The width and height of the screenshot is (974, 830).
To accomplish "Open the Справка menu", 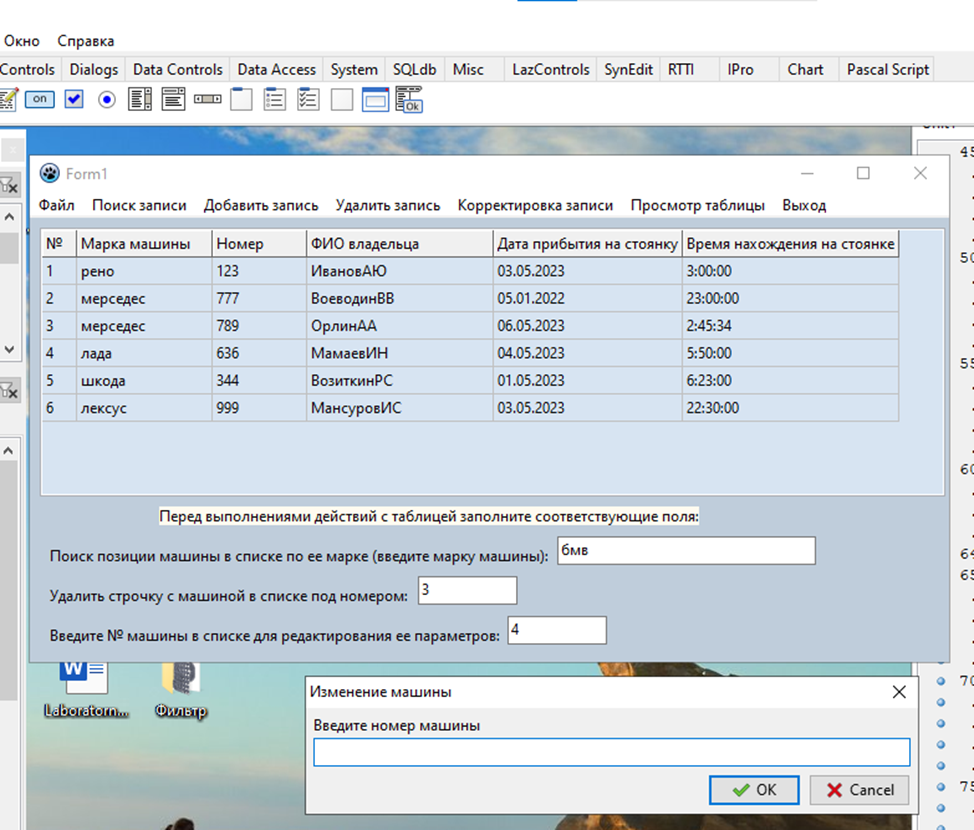I will (85, 41).
